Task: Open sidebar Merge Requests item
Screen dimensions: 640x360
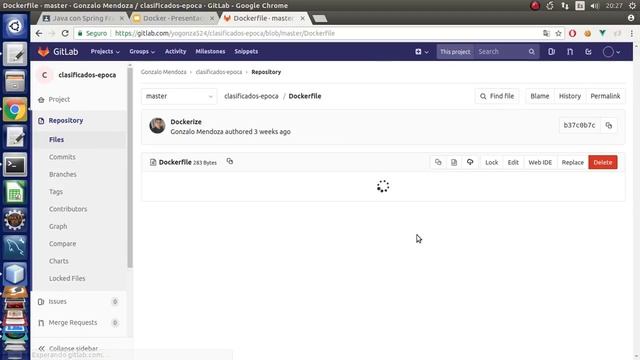Action: 73,323
